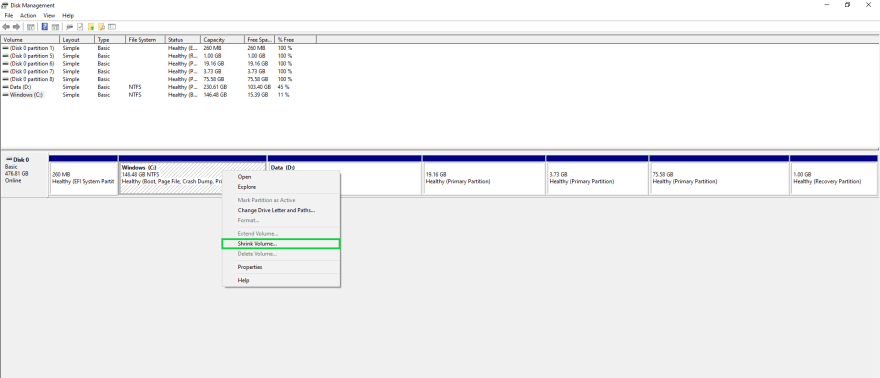The width and height of the screenshot is (880, 378).
Task: Click Mark Partition as Active entry
Action: pos(282,200)
